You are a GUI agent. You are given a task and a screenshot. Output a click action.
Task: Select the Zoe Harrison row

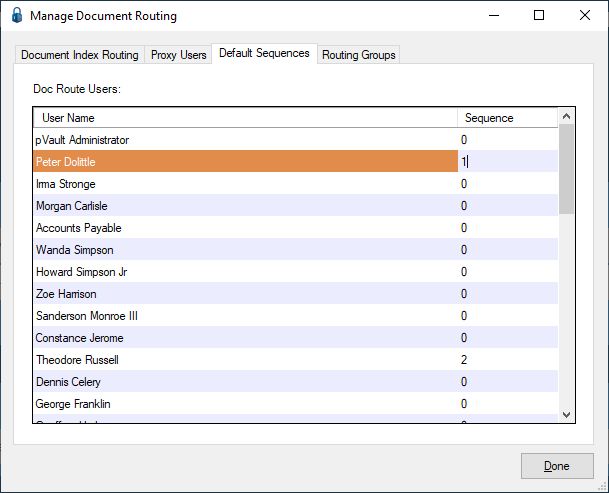[296, 294]
